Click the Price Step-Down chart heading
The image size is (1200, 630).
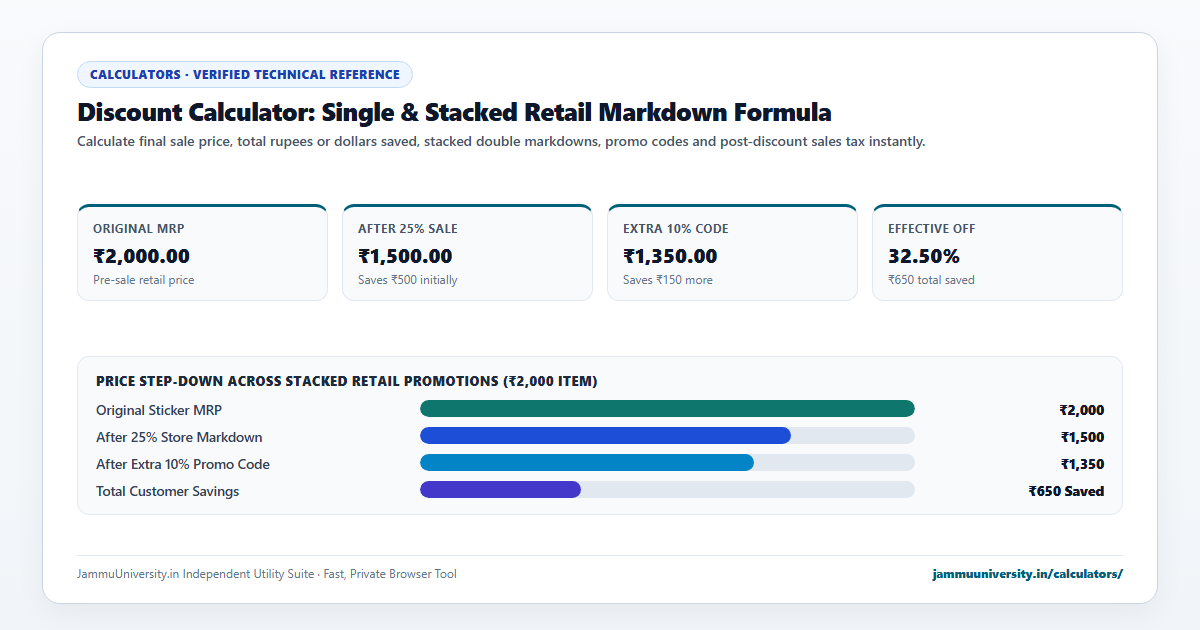tap(347, 381)
